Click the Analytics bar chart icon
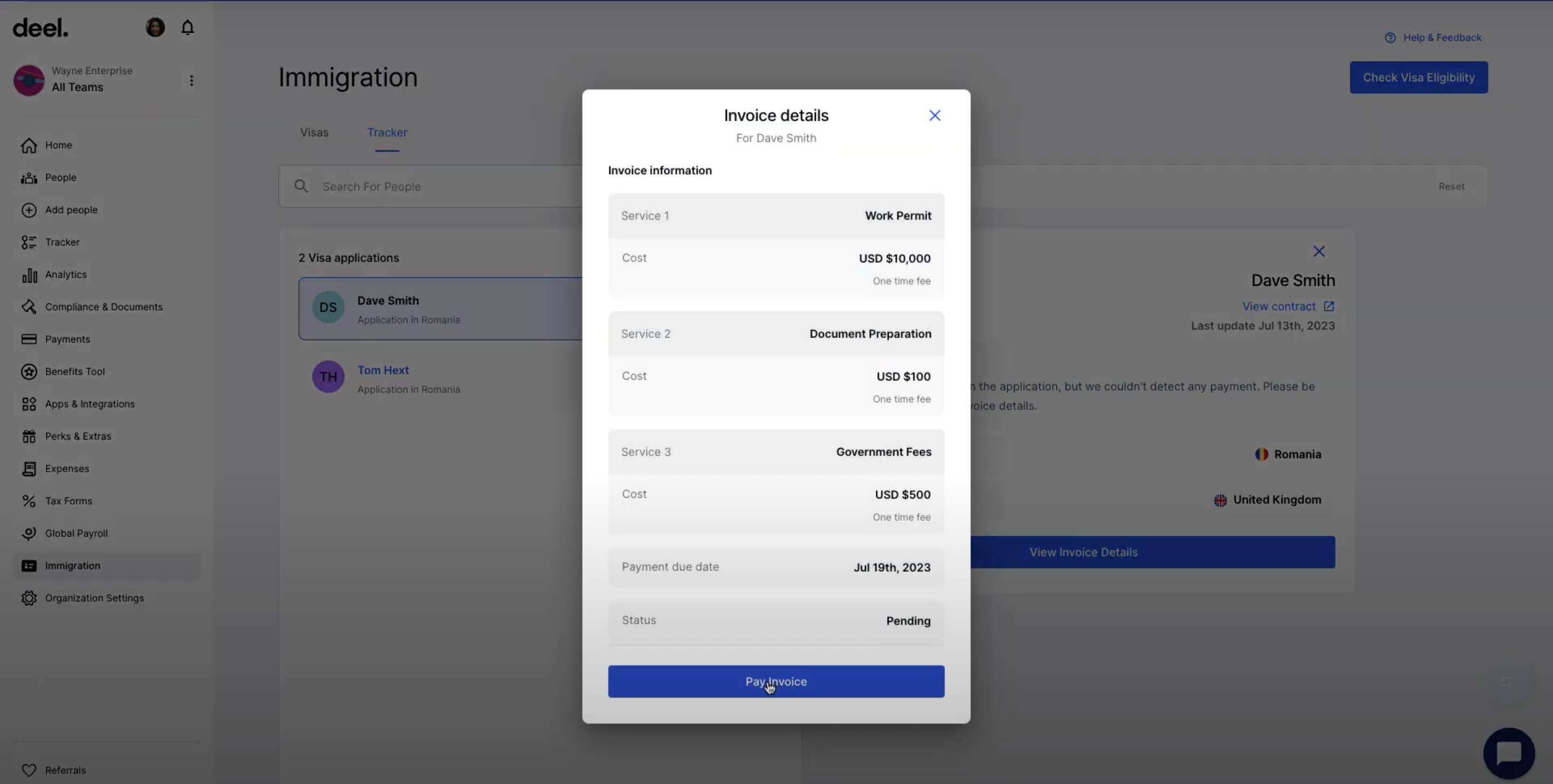The height and width of the screenshot is (784, 1553). pyautogui.click(x=29, y=275)
